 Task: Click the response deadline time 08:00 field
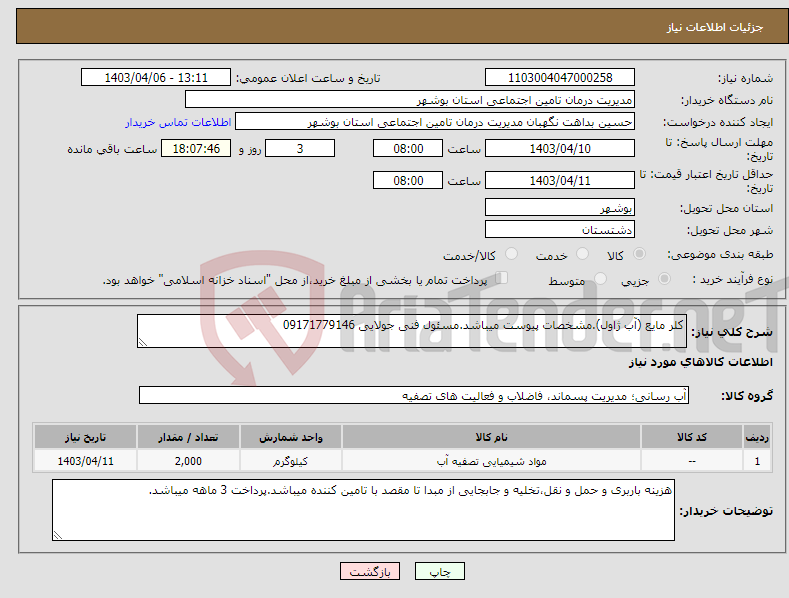coord(408,148)
